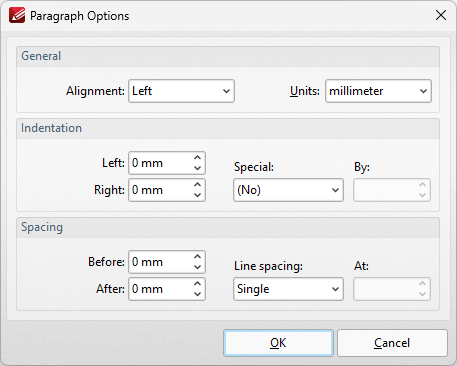Click the PDF editor app icon in title bar

(17, 15)
